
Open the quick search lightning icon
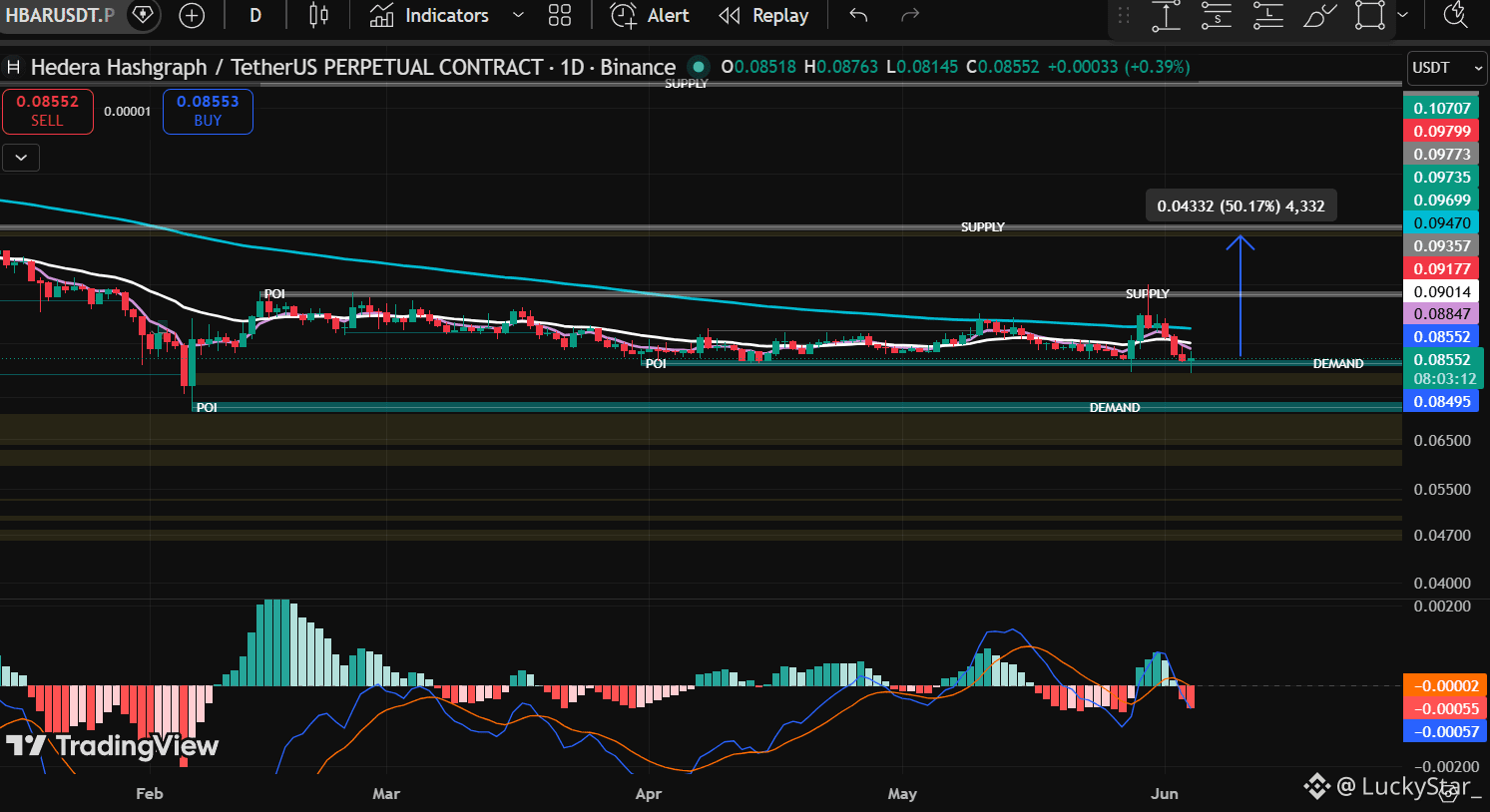click(1456, 16)
